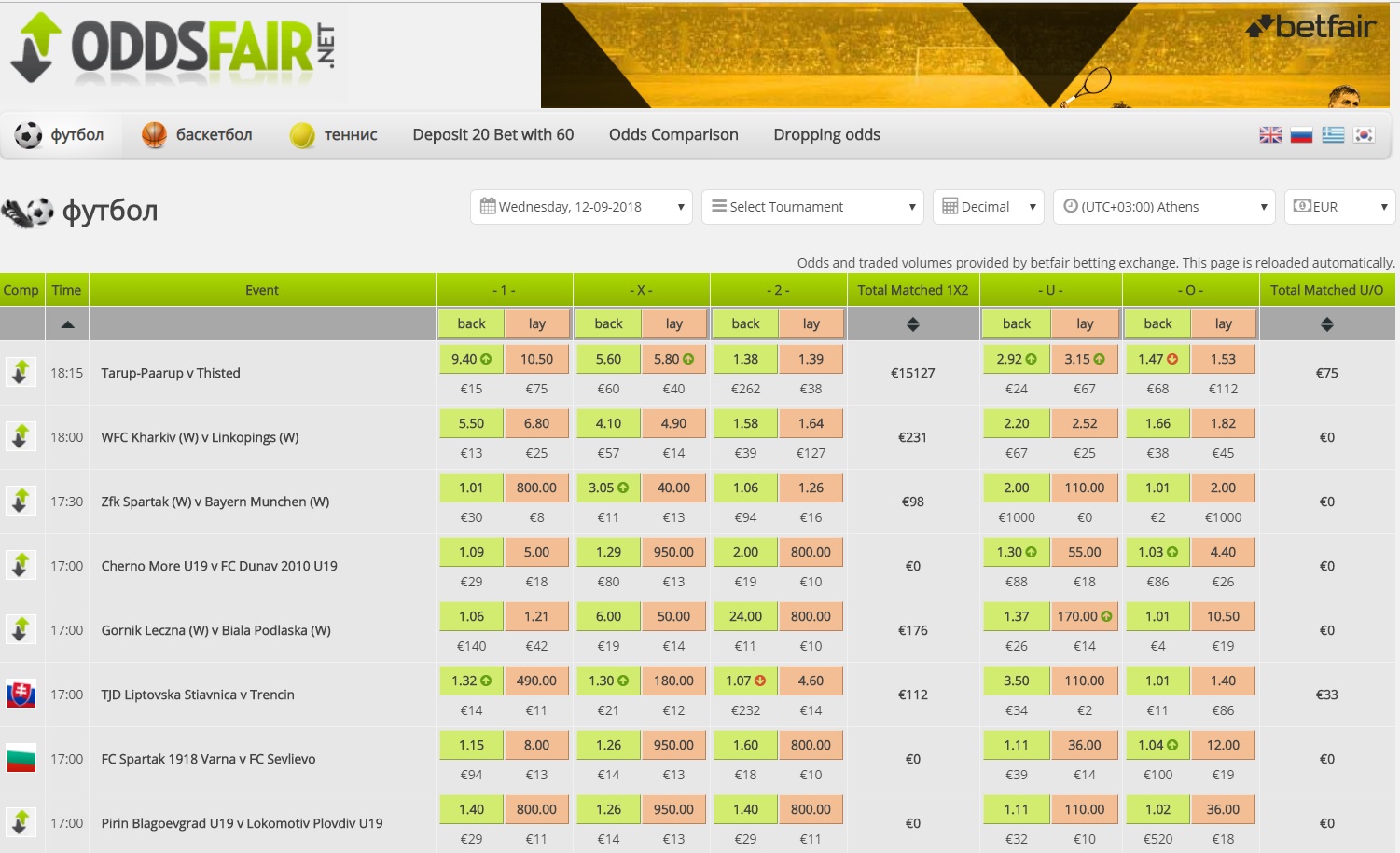Open event Pirin Blagoevgrad U19 v Lokomotiv Plovdiv
This screenshot has height=853, width=1400.
pos(242,823)
